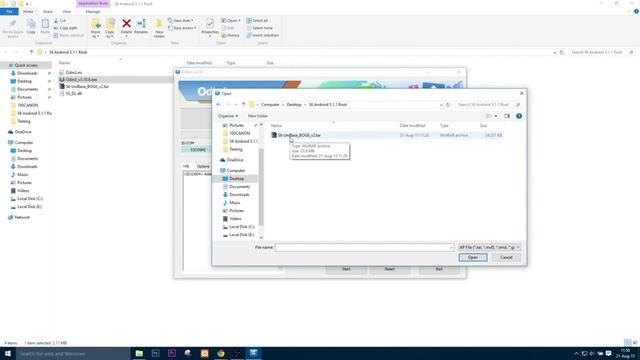Click the dialog navigation pane scrollbar

coord(261,187)
